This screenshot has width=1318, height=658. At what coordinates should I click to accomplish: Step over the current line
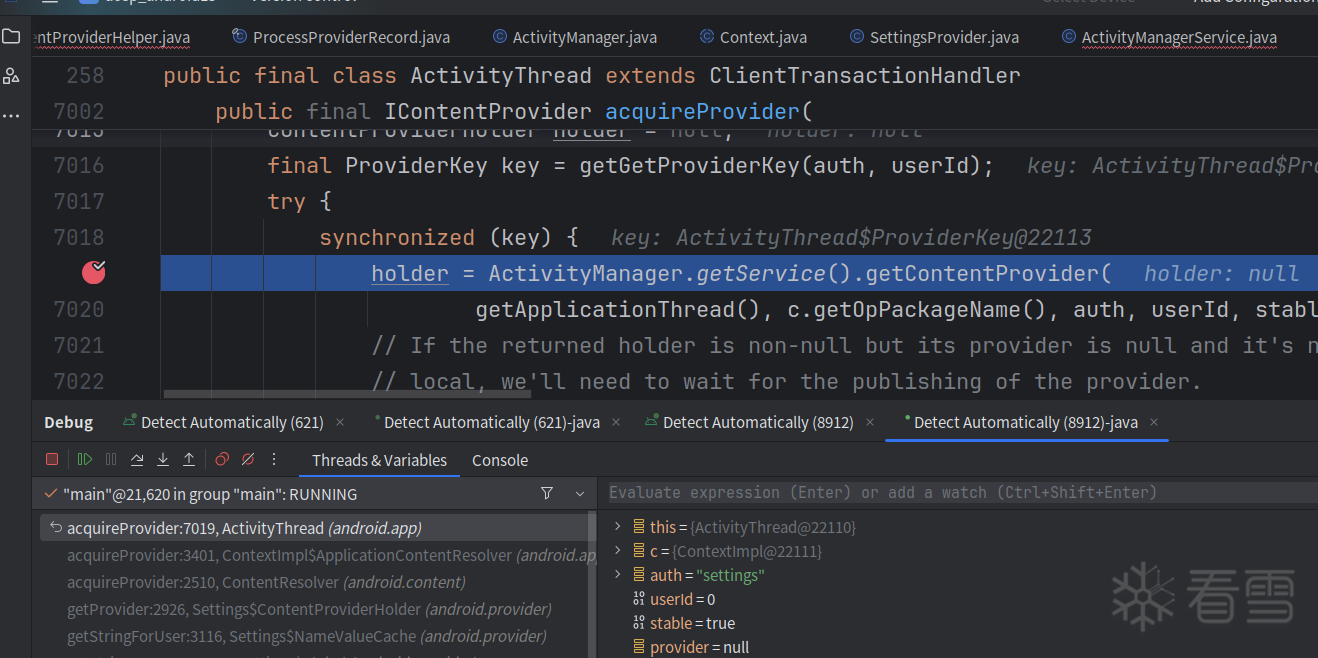(137, 459)
